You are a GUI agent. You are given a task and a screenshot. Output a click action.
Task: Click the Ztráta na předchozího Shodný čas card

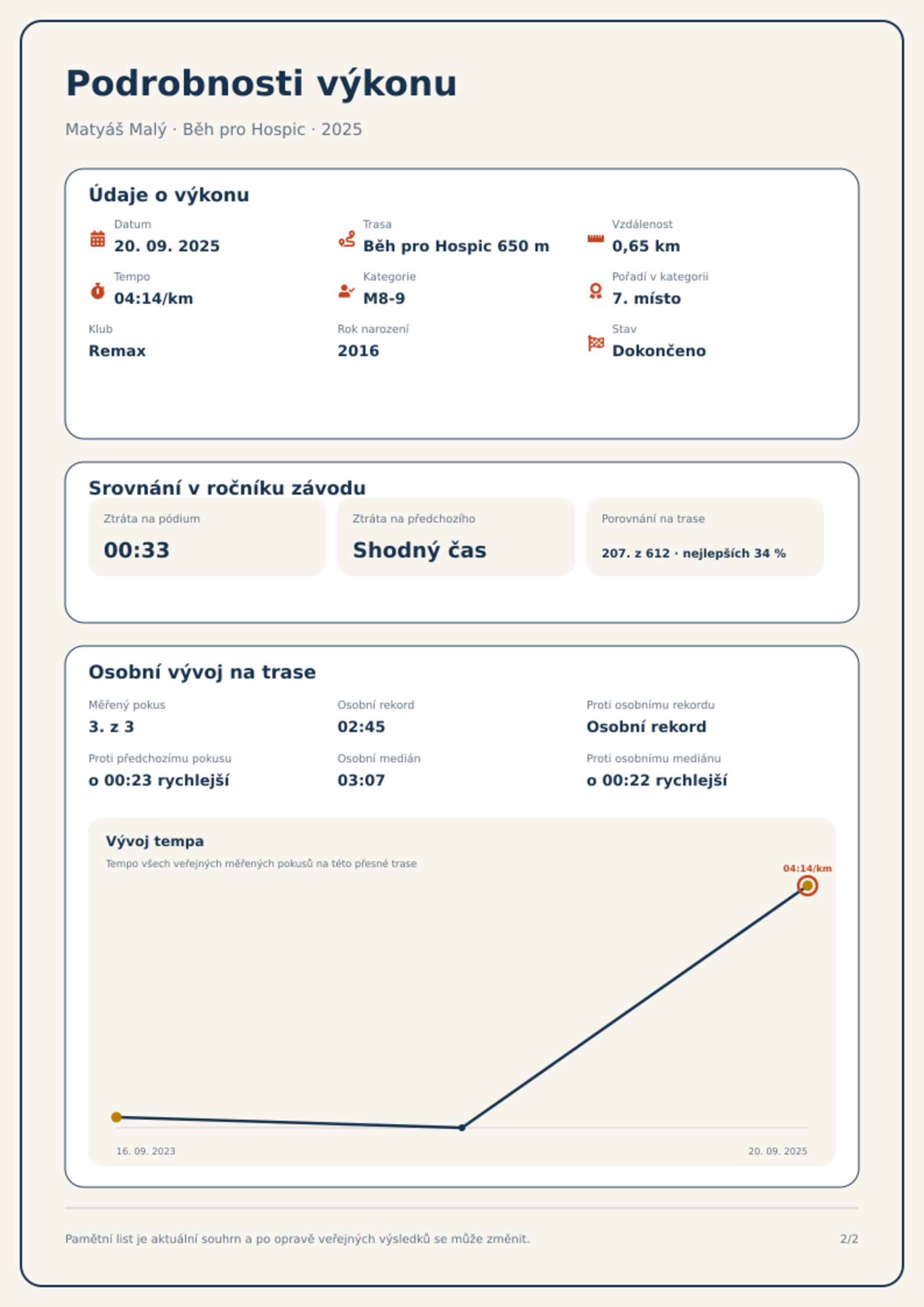click(x=456, y=537)
